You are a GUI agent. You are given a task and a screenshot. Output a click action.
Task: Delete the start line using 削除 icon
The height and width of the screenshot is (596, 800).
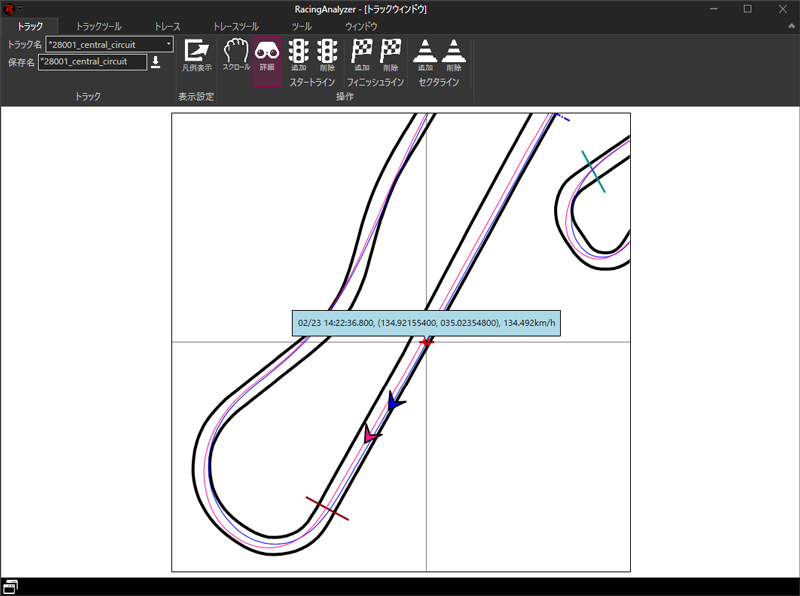pos(327,54)
